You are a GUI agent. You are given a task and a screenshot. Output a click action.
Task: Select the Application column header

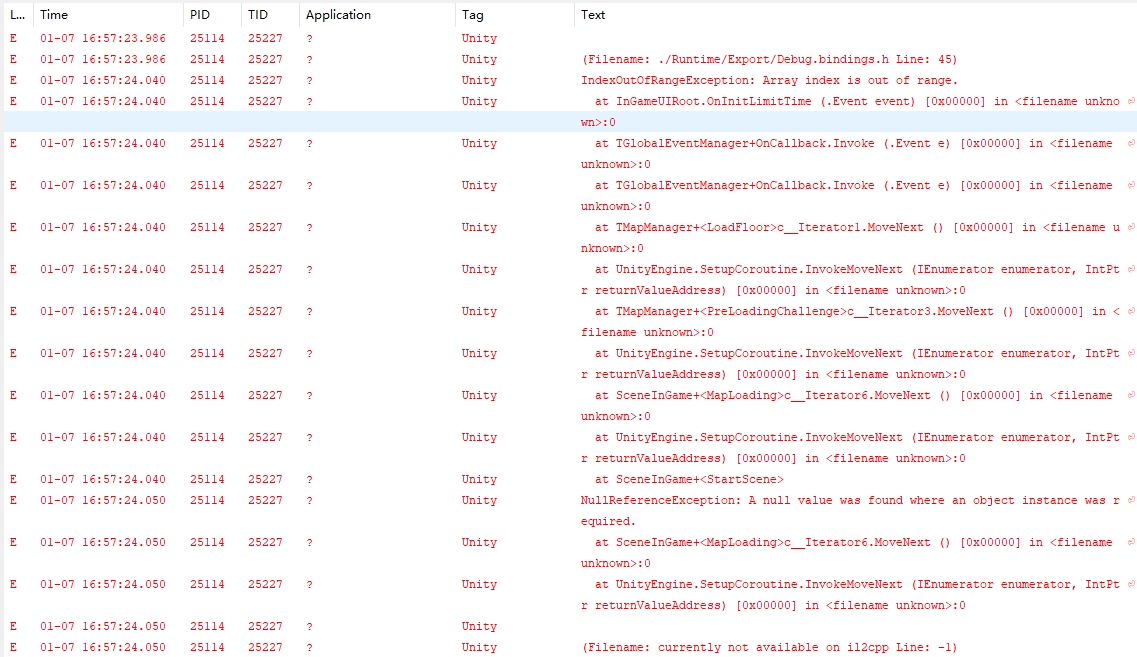pos(338,15)
